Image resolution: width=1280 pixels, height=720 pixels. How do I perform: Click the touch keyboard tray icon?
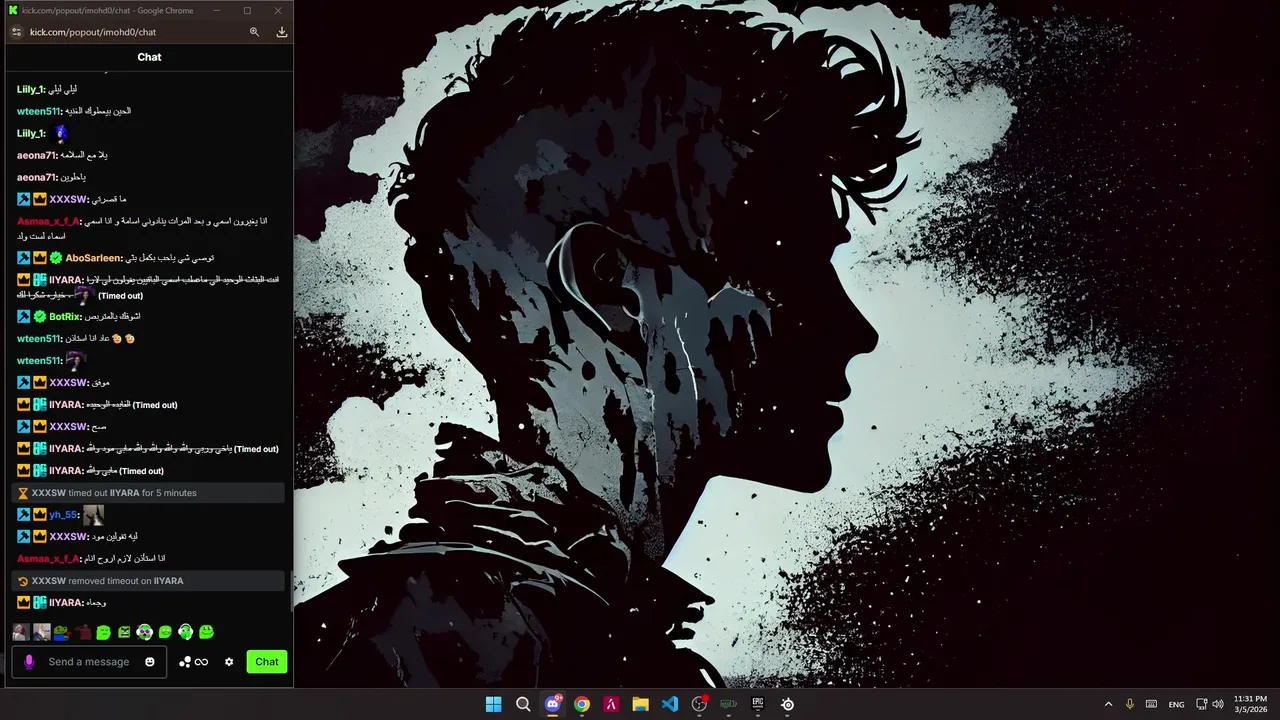[1151, 704]
